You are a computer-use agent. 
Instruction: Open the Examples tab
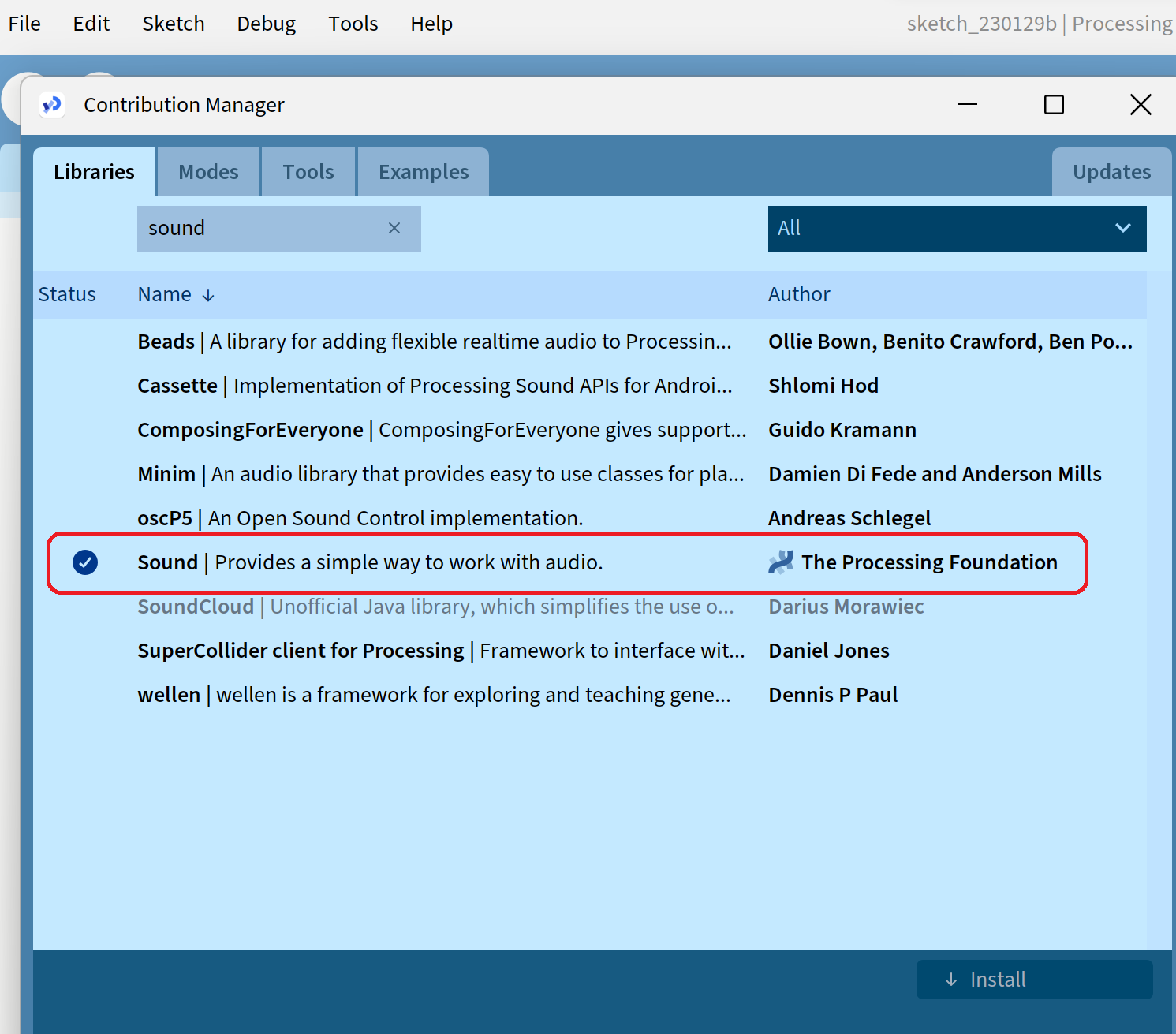point(424,172)
